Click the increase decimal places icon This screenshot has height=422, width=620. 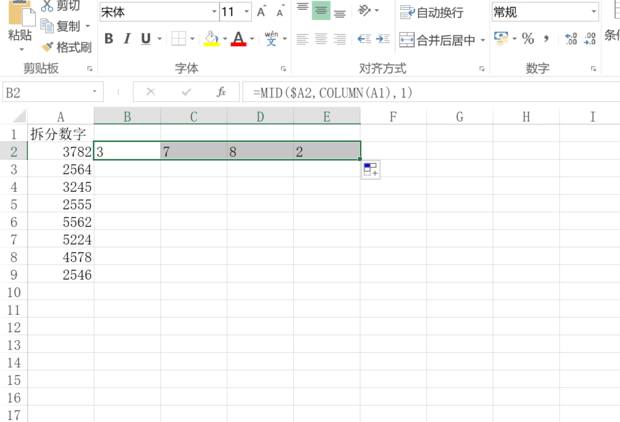tap(571, 39)
